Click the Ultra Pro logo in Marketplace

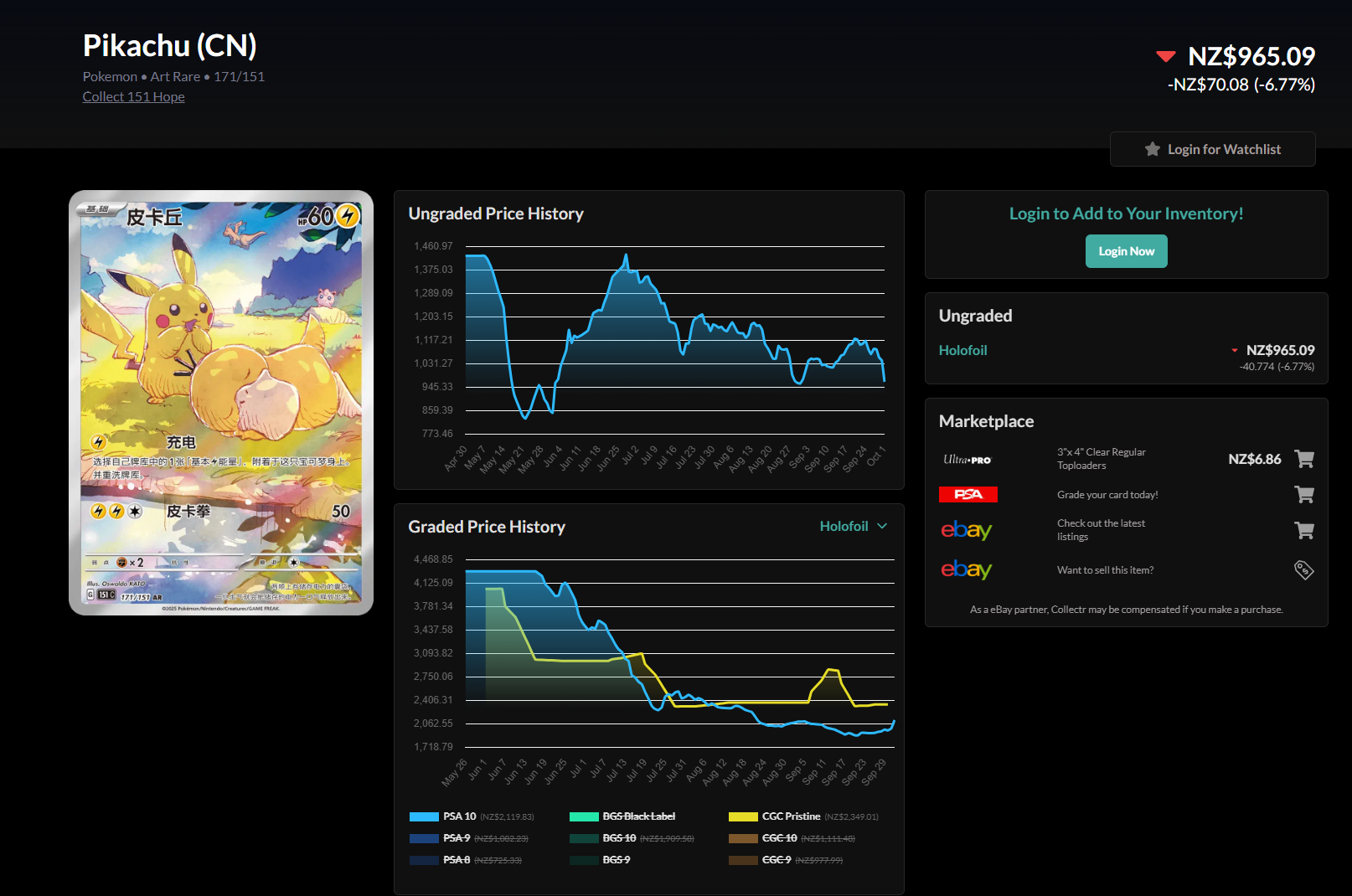click(x=967, y=460)
